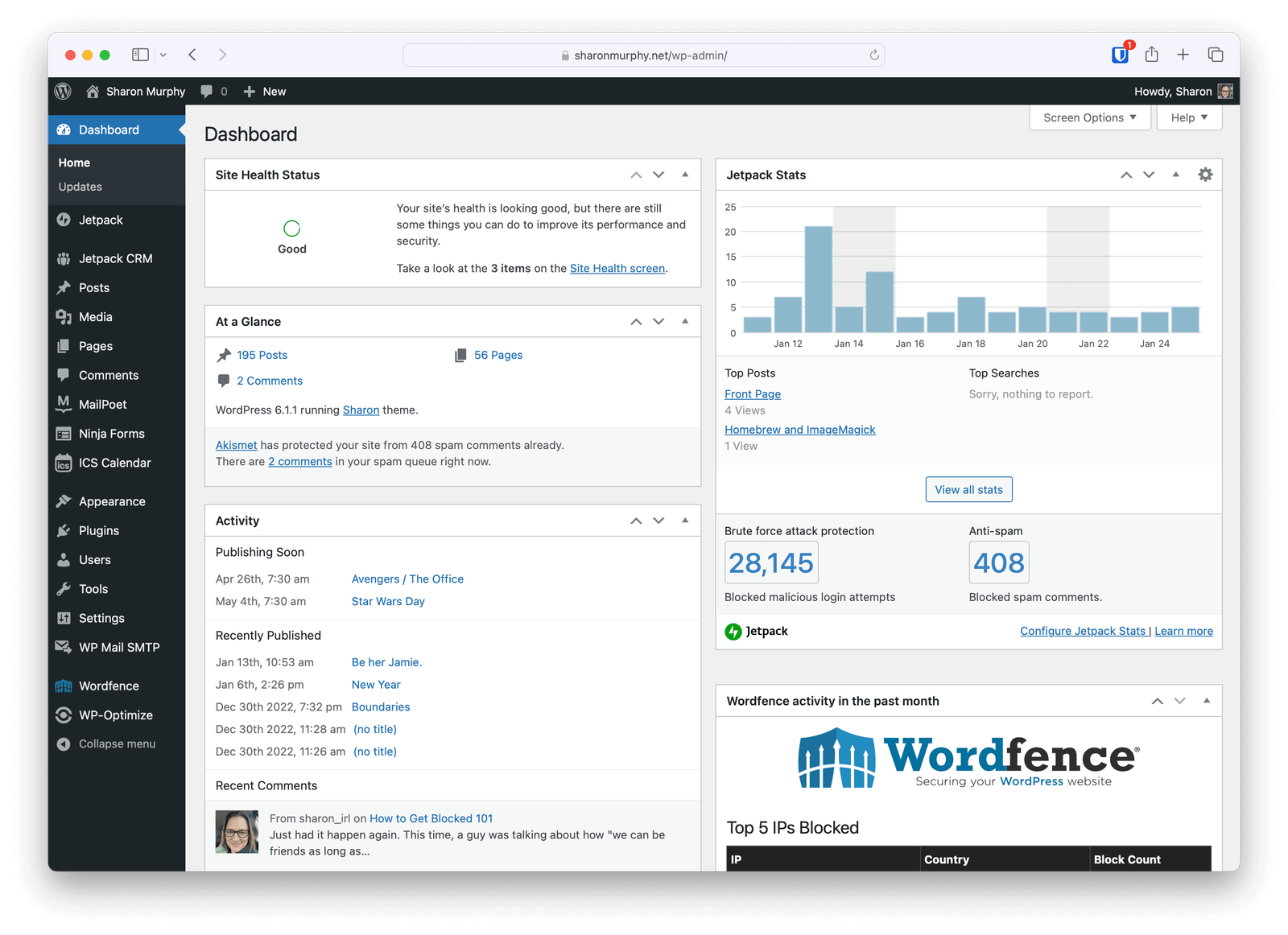Click the View all stats button
The width and height of the screenshot is (1288, 935).
coord(968,489)
